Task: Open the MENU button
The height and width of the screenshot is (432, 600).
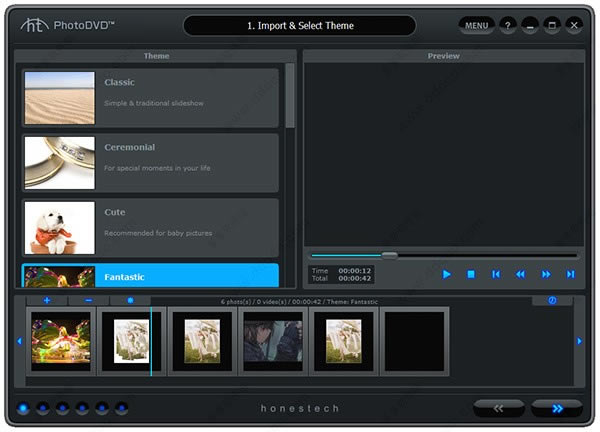Action: (476, 26)
